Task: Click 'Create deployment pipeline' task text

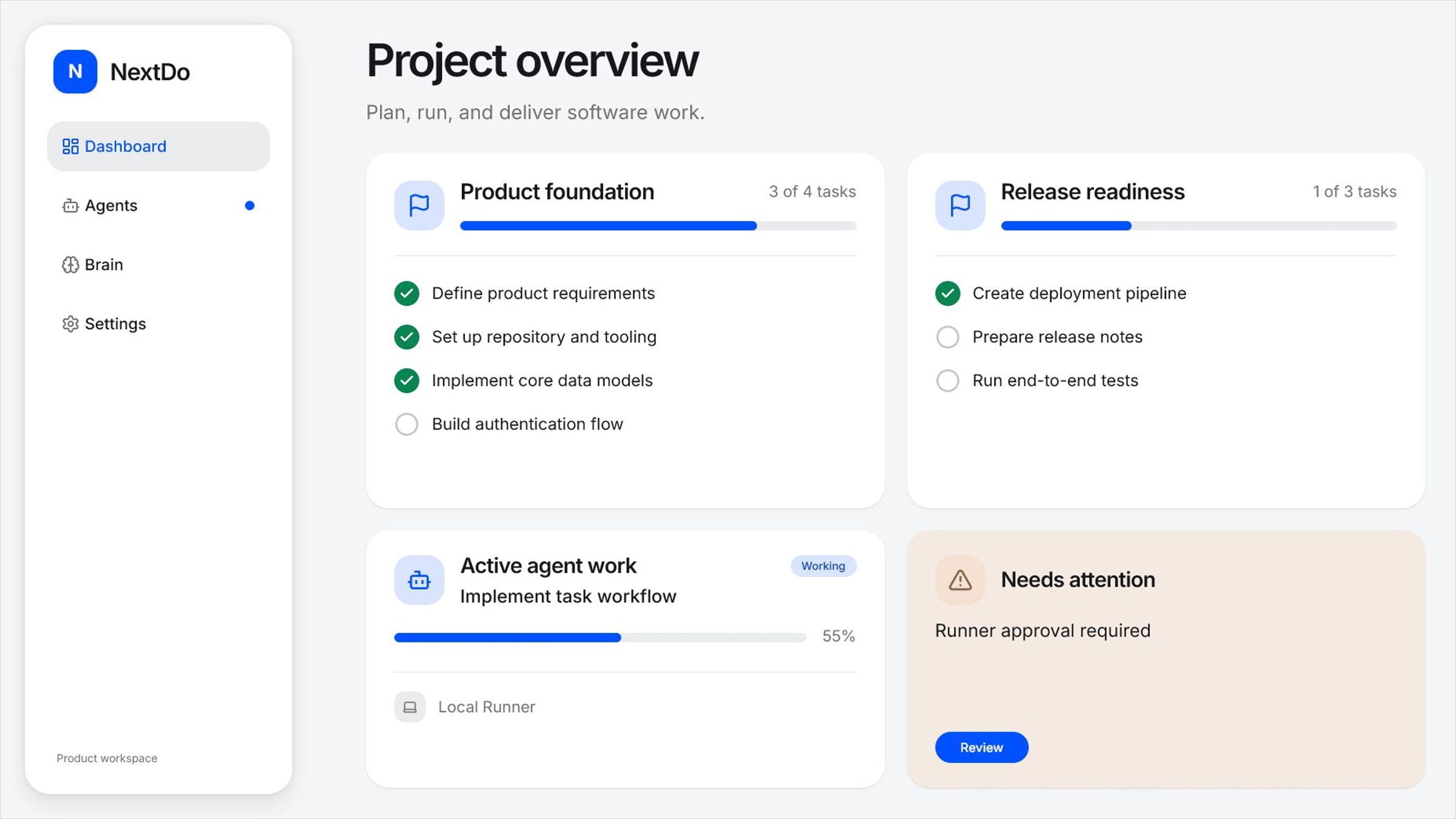Action: 1079,294
